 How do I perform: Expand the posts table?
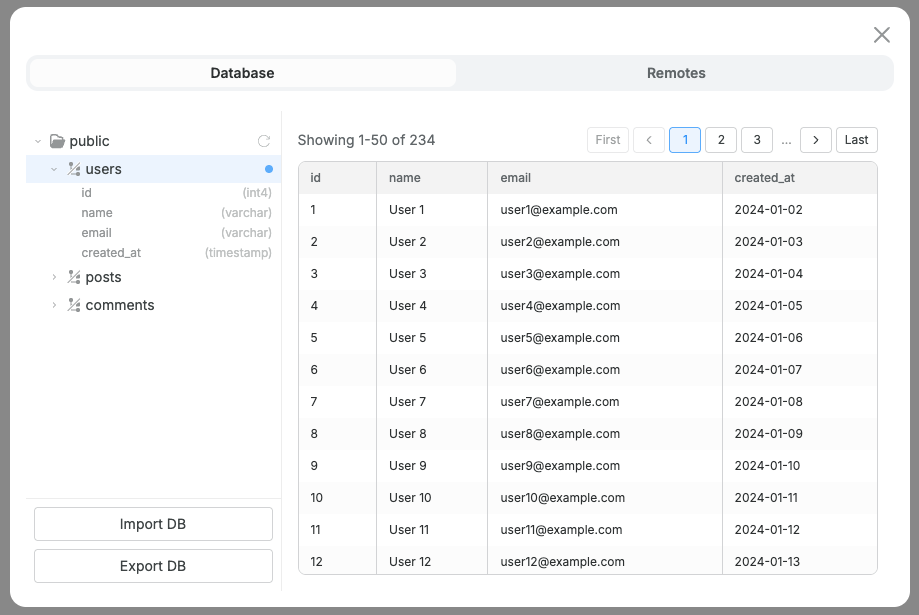(53, 277)
